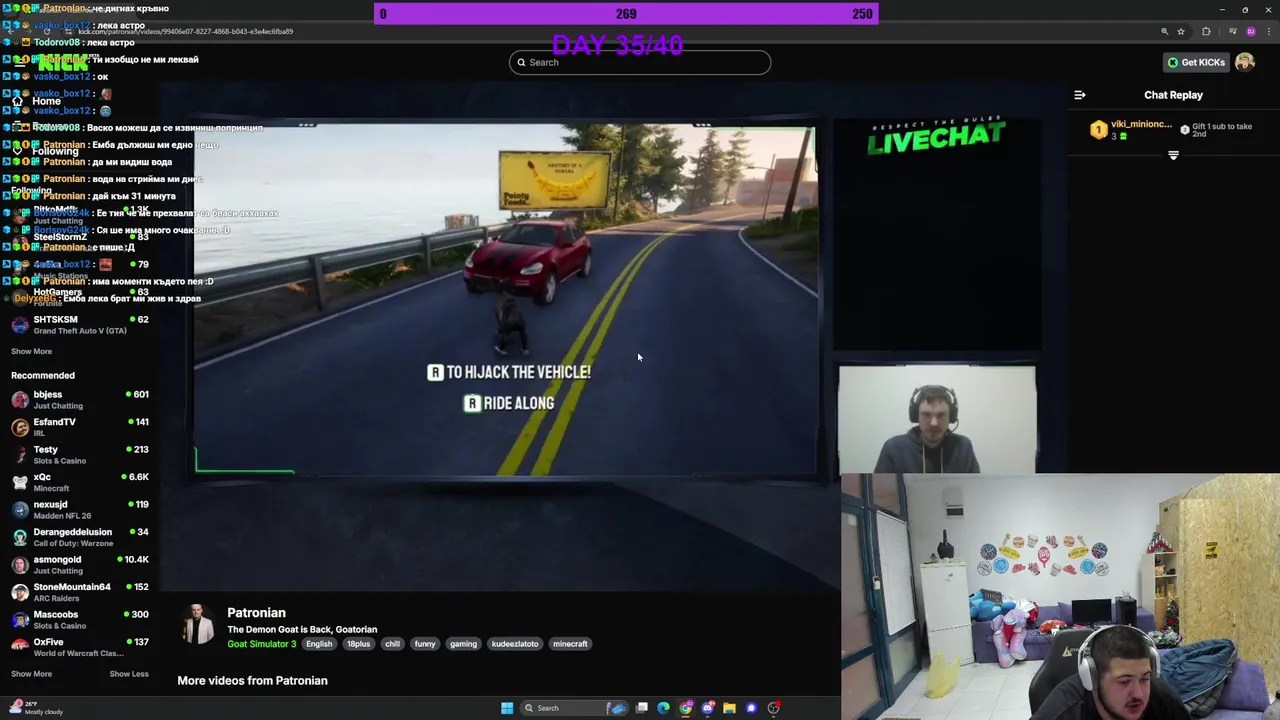Collapse the chat with the arrow icon
1280x720 pixels.
click(1080, 95)
